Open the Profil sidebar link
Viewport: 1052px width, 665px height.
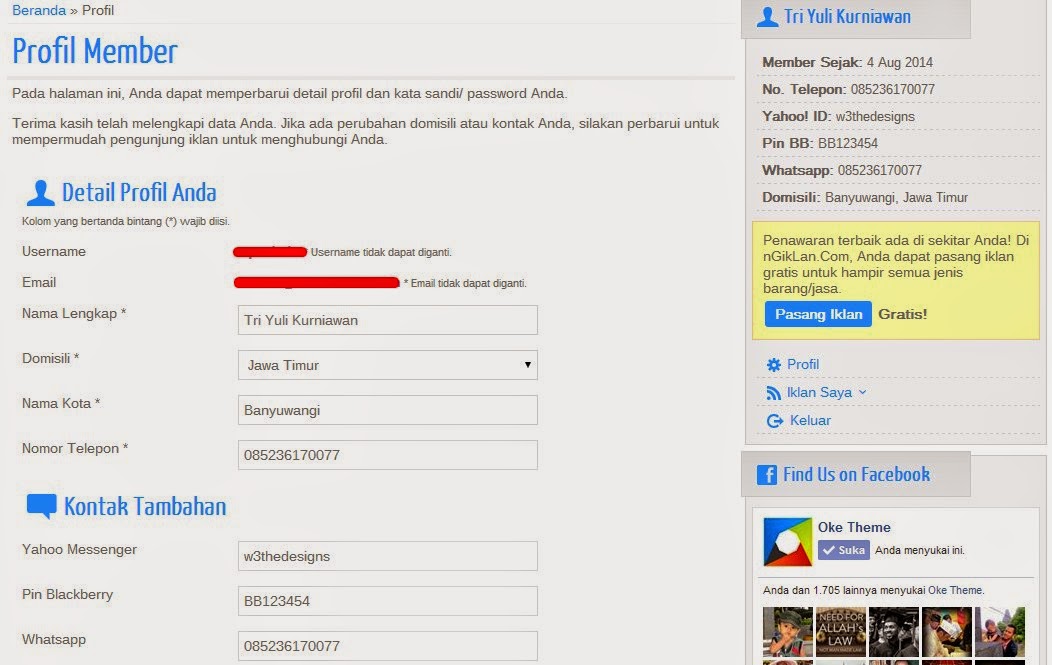(802, 364)
